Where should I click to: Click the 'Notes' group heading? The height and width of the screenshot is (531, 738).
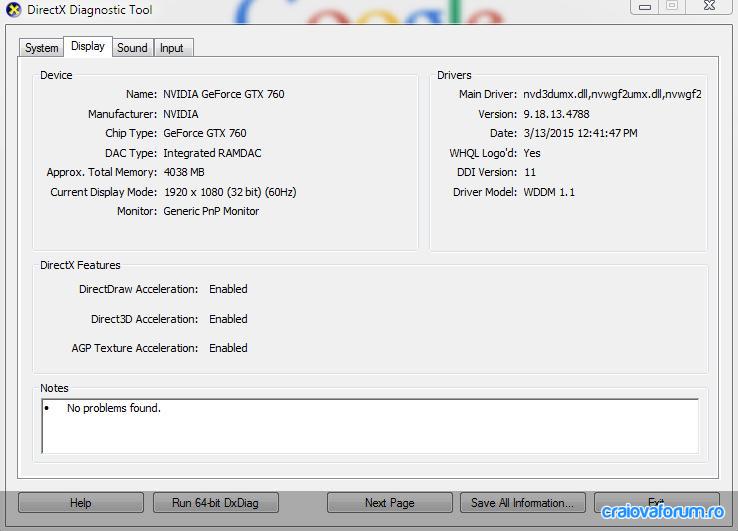pos(54,388)
